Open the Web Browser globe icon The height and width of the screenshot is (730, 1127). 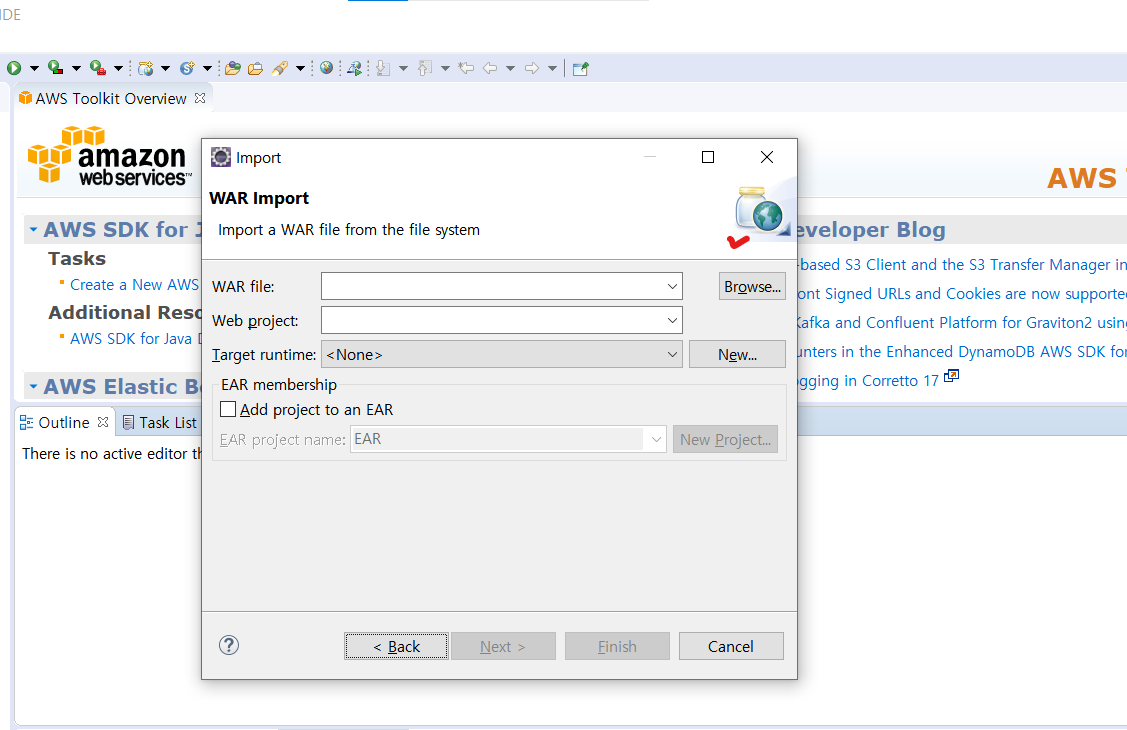pyautogui.click(x=326, y=68)
